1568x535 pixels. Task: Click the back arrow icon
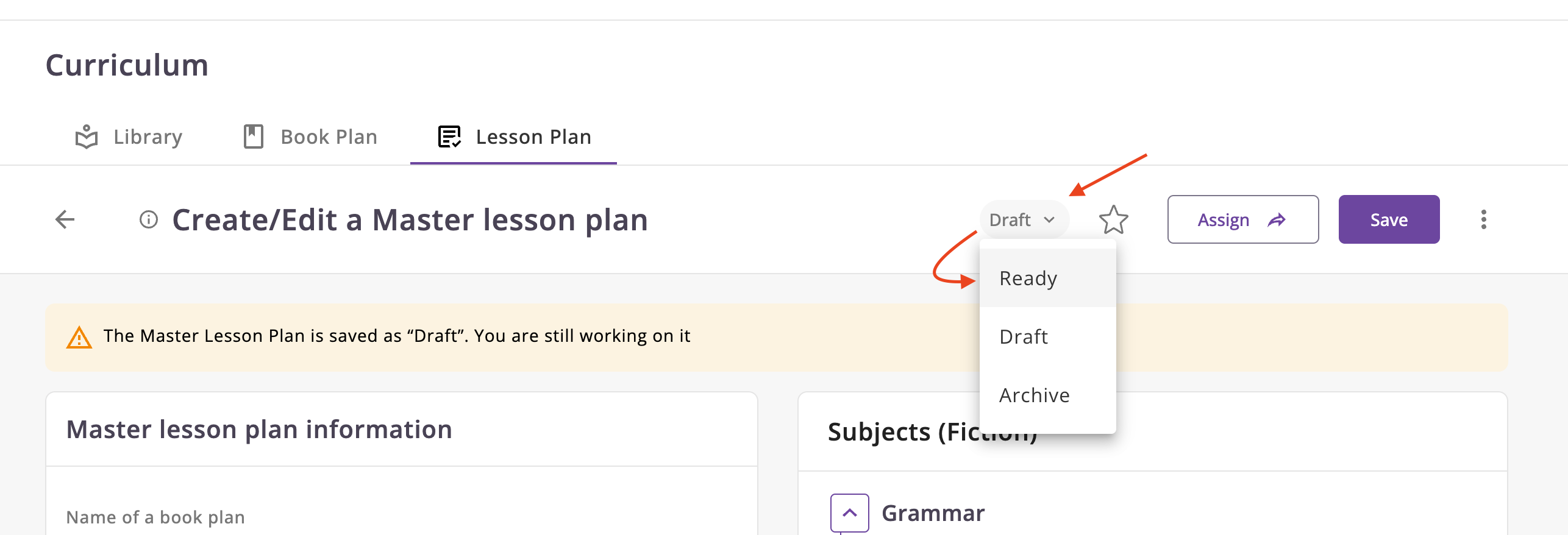tap(65, 219)
